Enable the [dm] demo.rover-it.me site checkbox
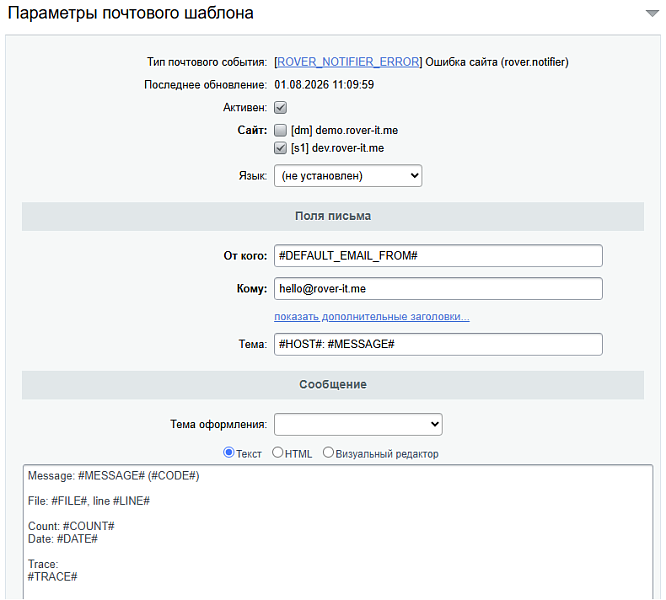 pos(280,130)
